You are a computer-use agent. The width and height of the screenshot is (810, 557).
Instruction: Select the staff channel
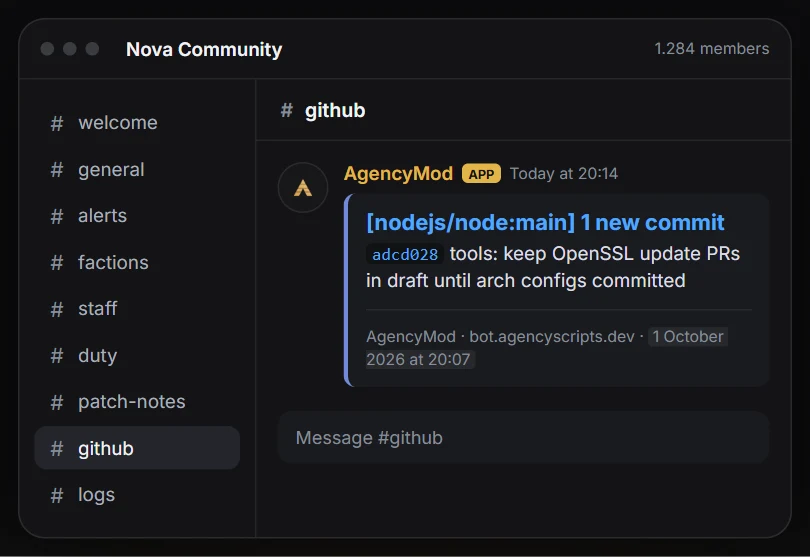coord(137,309)
